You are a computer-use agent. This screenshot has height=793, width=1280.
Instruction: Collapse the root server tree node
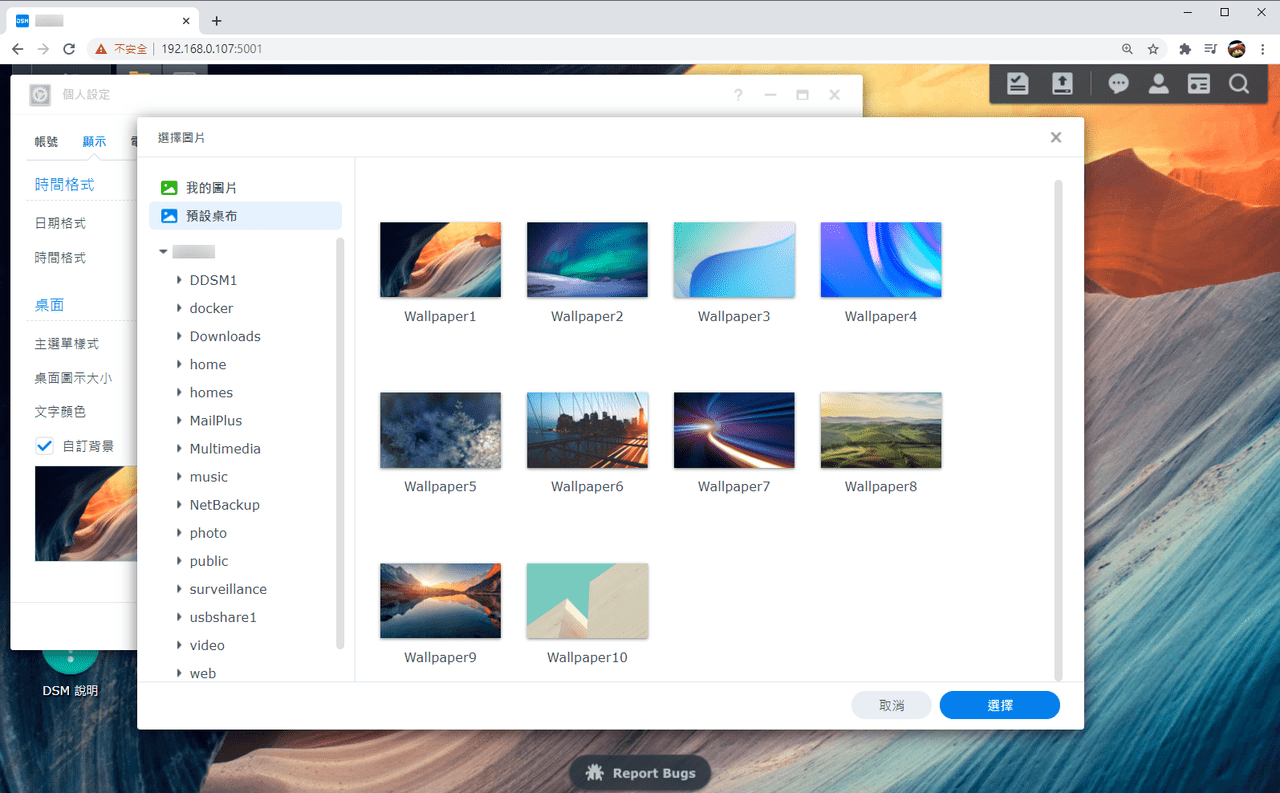click(163, 252)
